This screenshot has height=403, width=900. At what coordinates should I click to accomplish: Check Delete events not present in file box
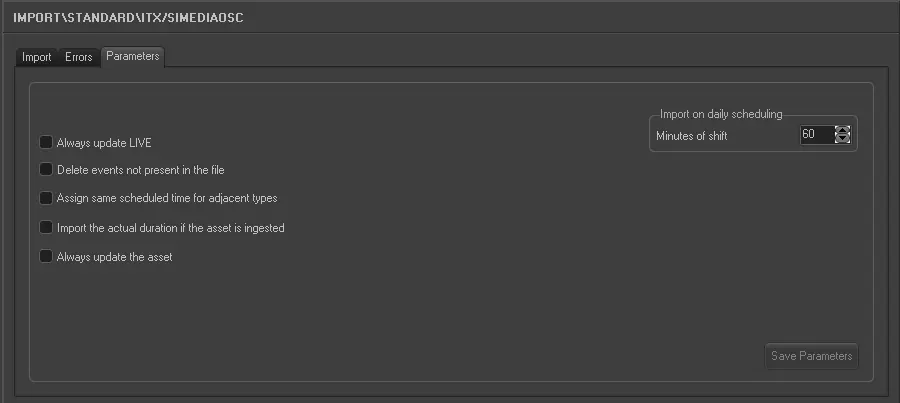pos(46,170)
